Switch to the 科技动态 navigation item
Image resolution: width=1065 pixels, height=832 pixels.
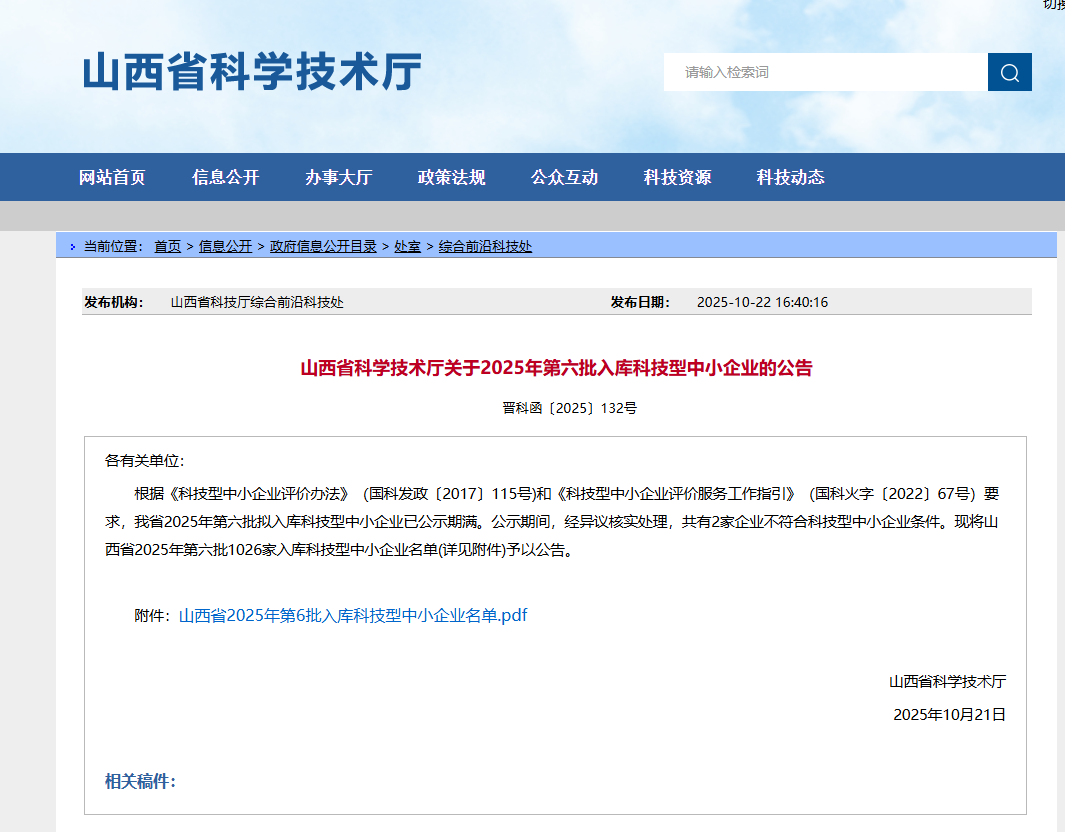click(790, 177)
